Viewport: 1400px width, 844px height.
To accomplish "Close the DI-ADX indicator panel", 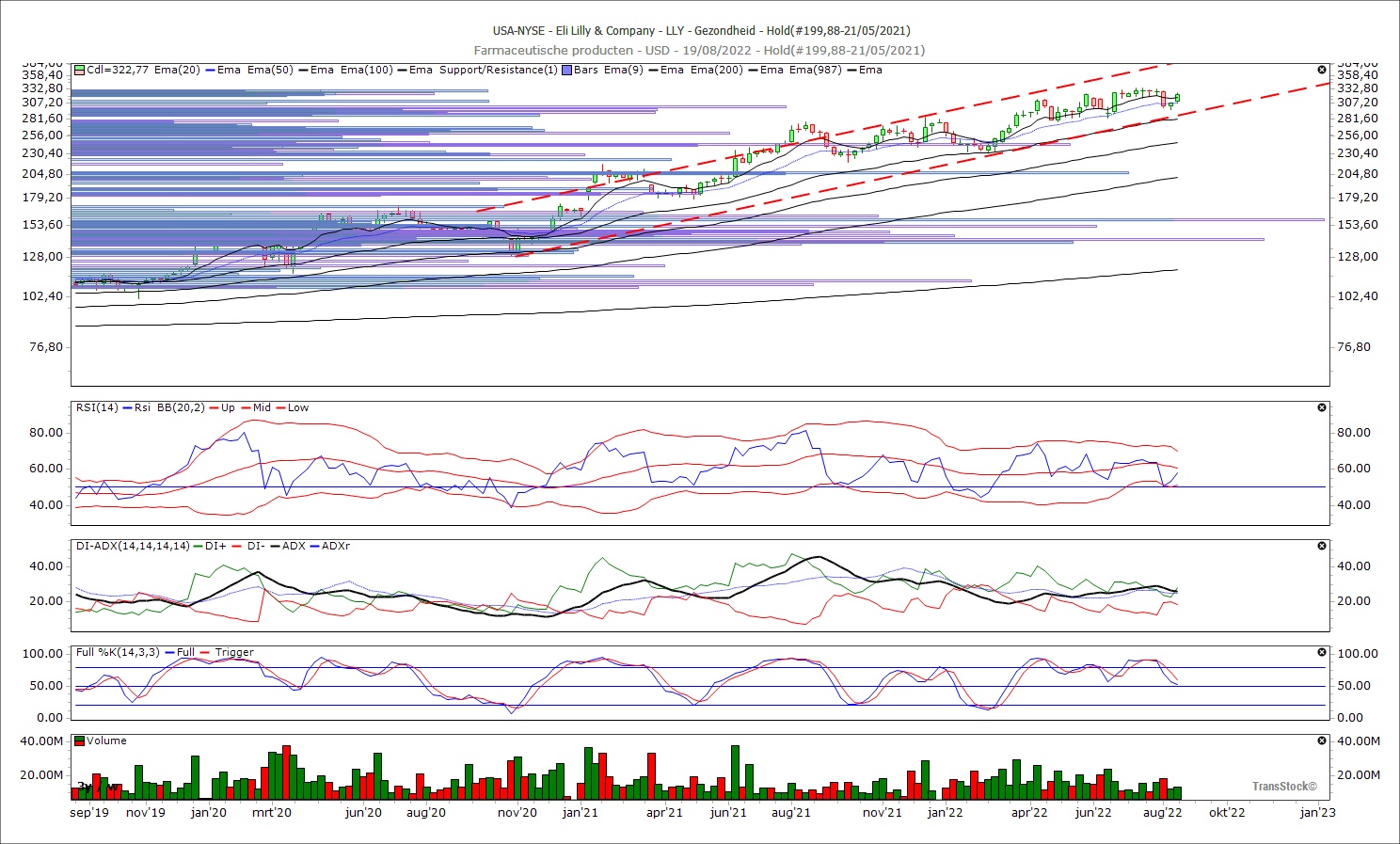I will click(x=1322, y=546).
